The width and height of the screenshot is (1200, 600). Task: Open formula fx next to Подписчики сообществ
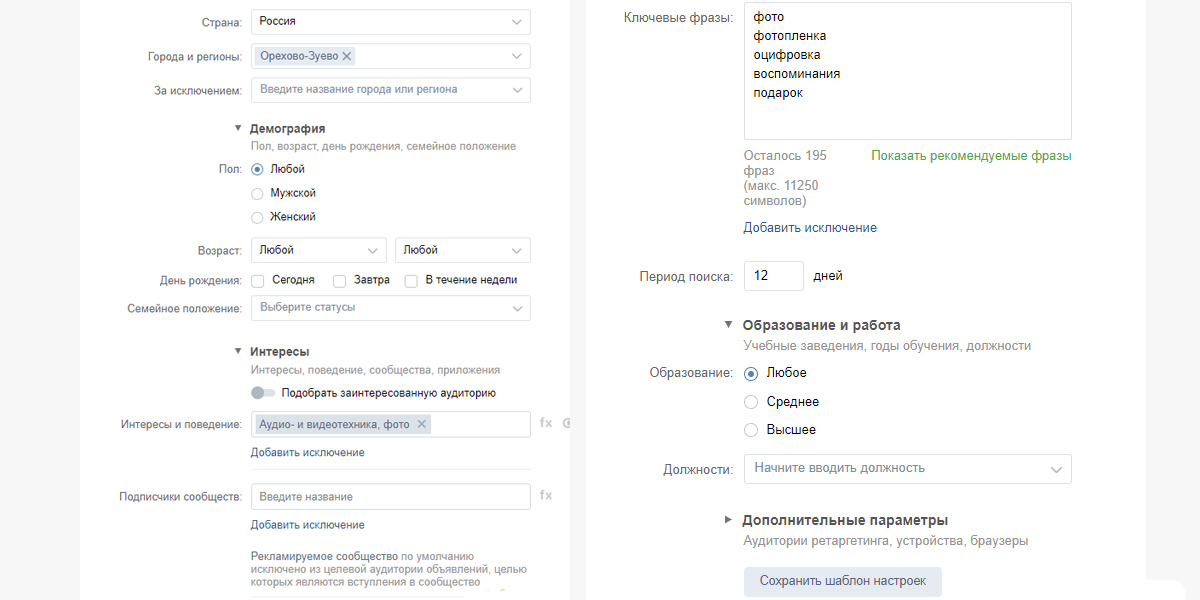546,495
